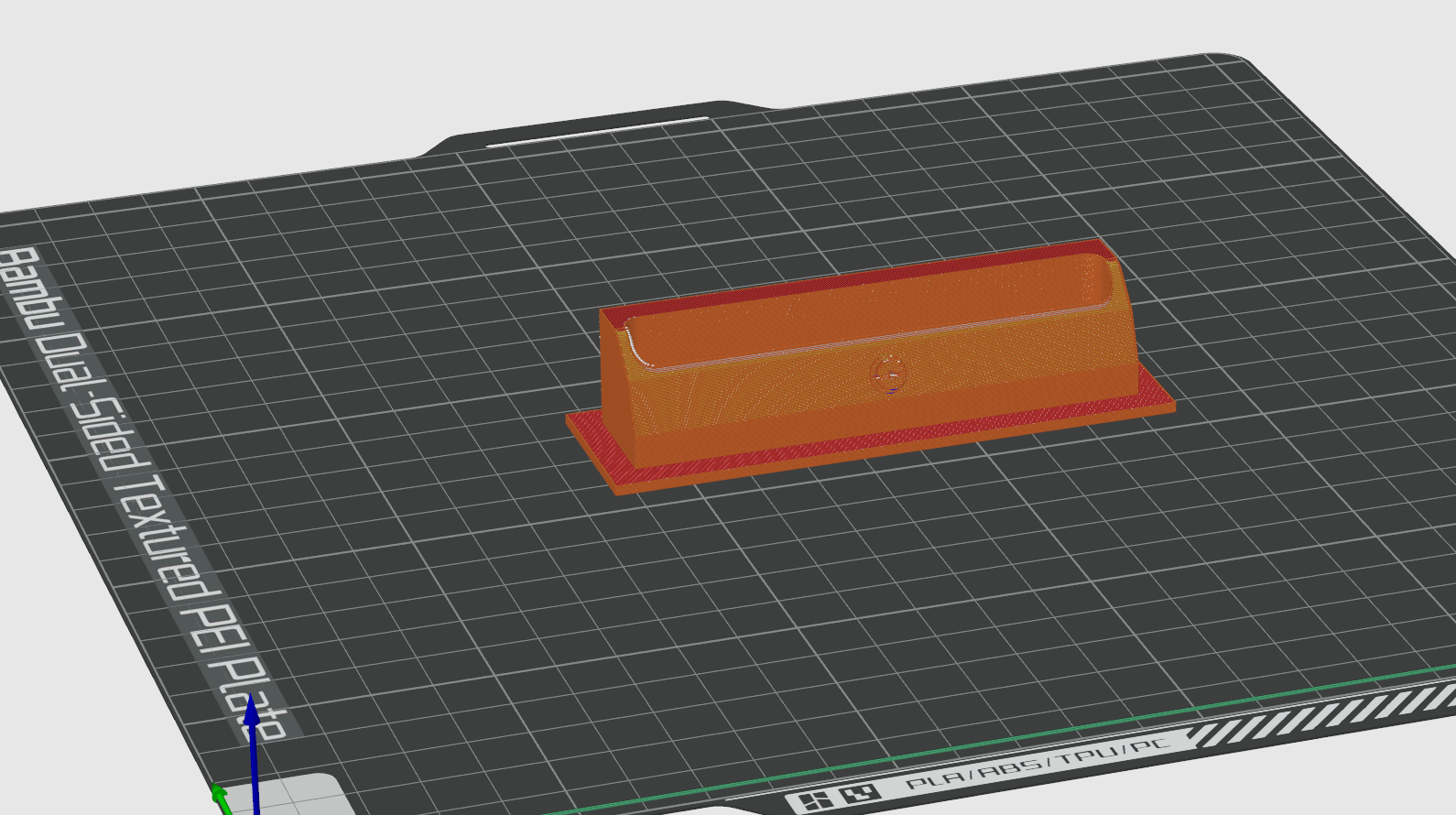Click the circular embossed logo on the model
The image size is (1456, 815).
(x=887, y=375)
